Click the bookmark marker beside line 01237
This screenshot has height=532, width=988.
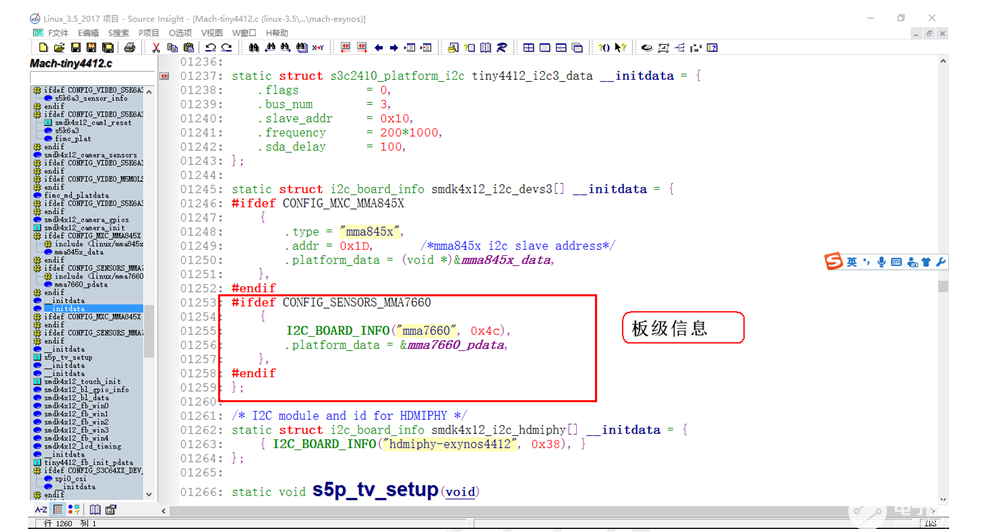tap(164, 76)
